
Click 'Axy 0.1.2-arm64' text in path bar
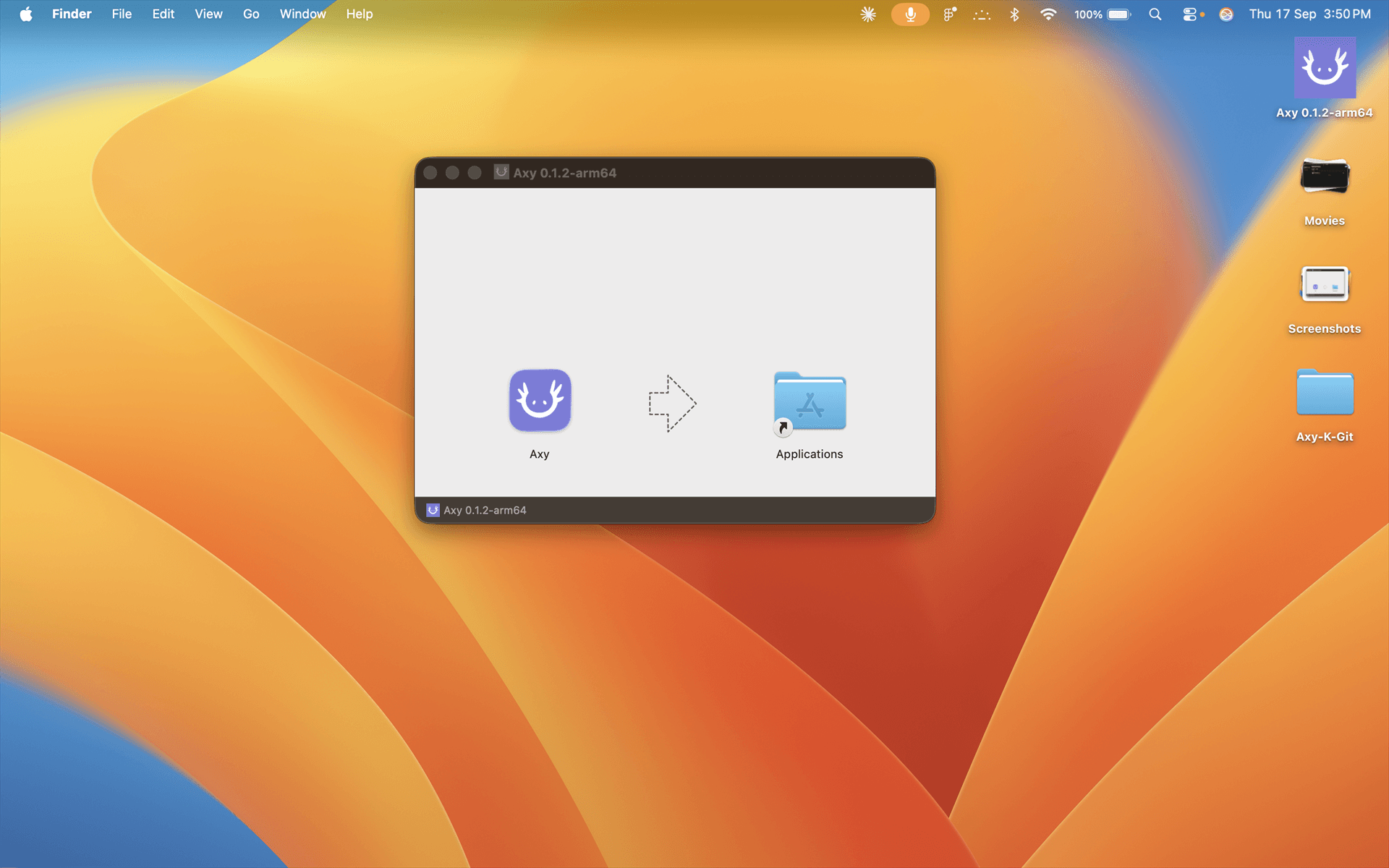point(485,510)
